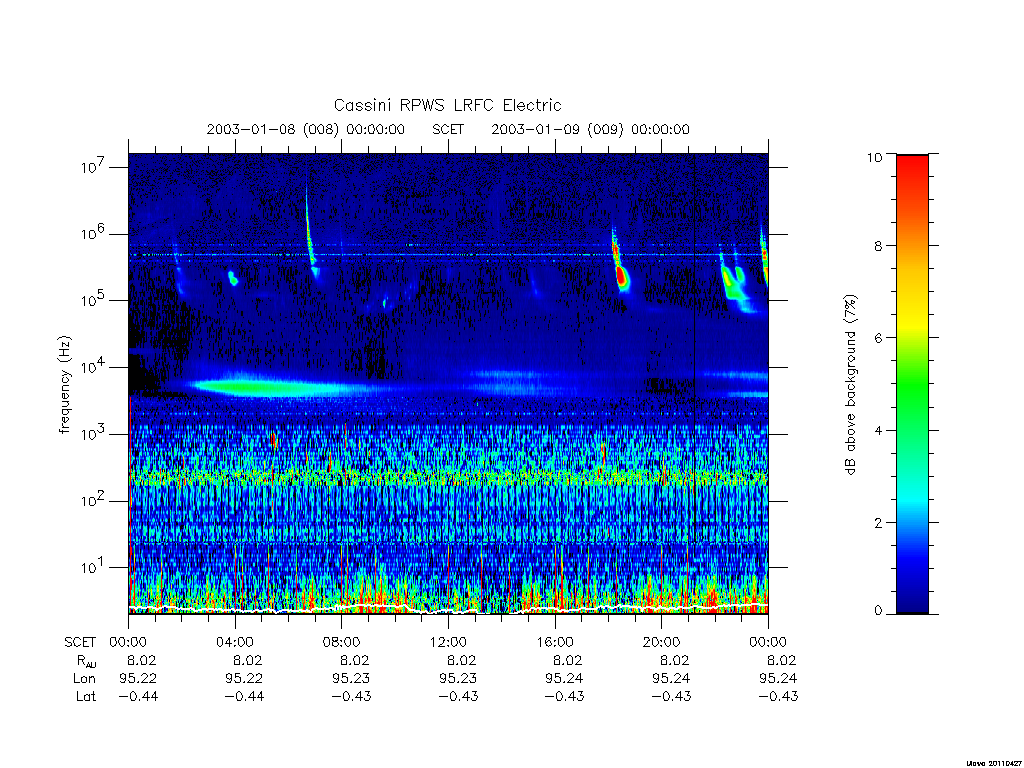Click the red radio burst just after 18:00
This screenshot has width=1024, height=768.
point(621,276)
